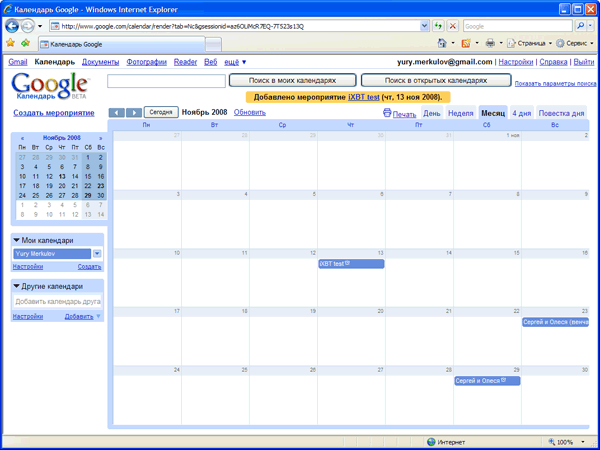
Task: Click Создать мероприятие link
Action: (54, 113)
